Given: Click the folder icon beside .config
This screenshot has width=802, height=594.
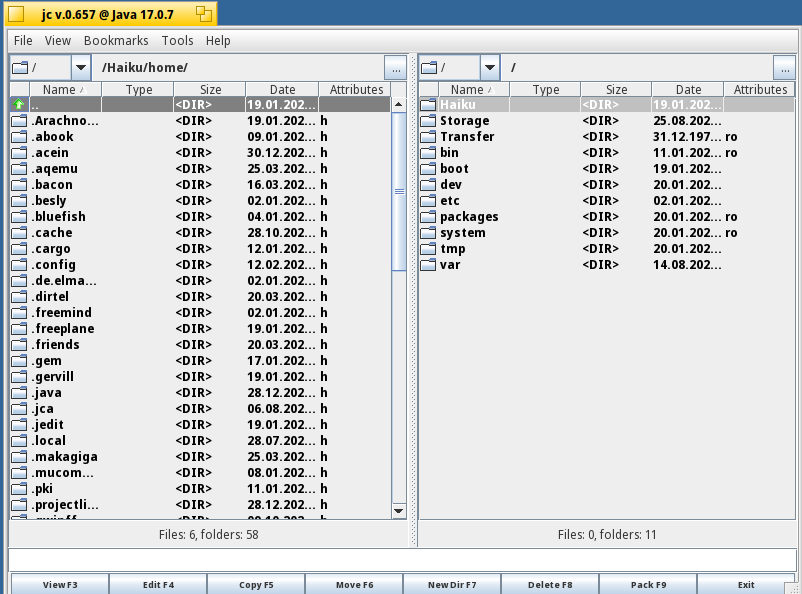Looking at the screenshot, I should pyautogui.click(x=19, y=265).
